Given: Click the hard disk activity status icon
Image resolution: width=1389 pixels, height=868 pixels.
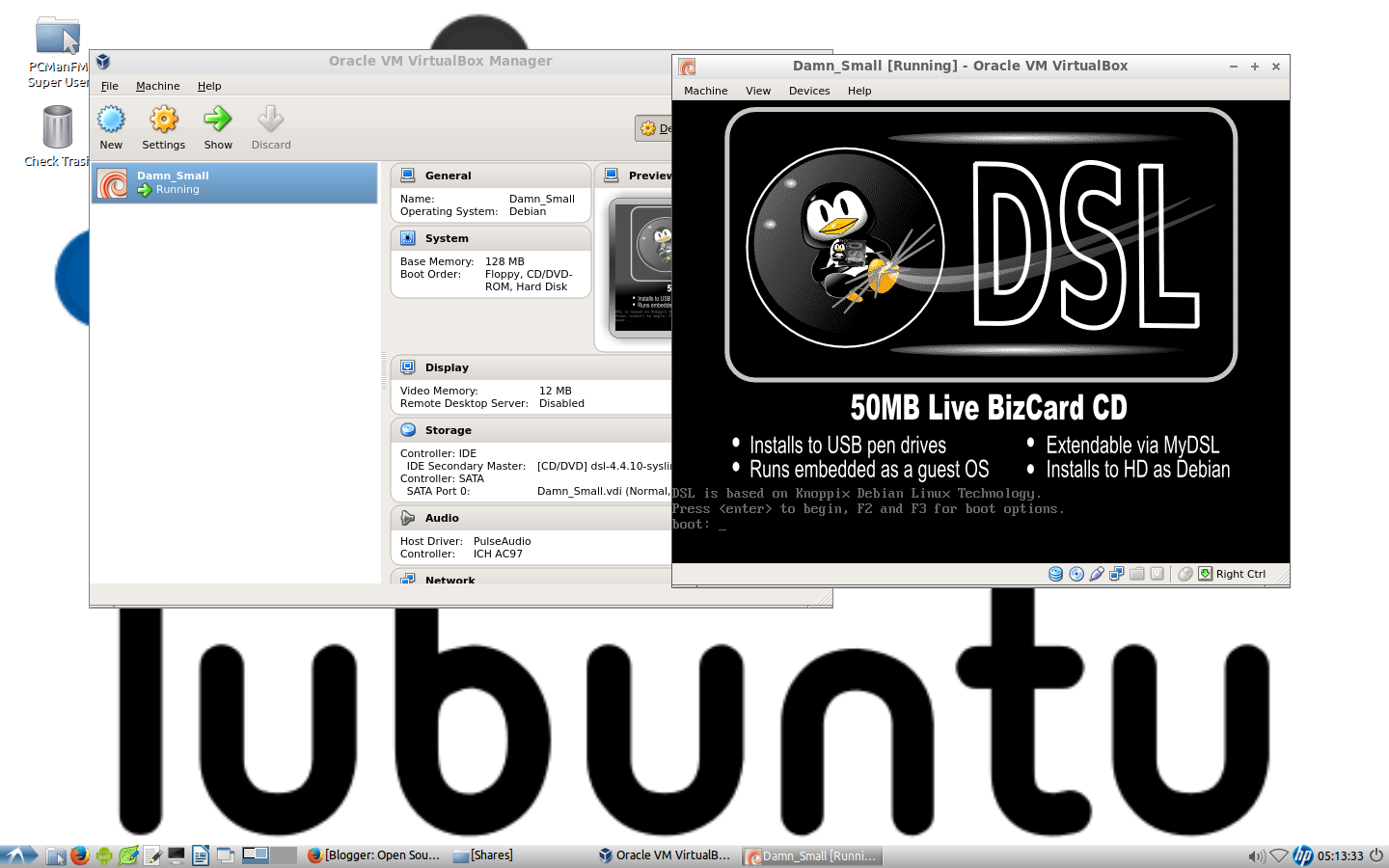Looking at the screenshot, I should click(x=1055, y=574).
